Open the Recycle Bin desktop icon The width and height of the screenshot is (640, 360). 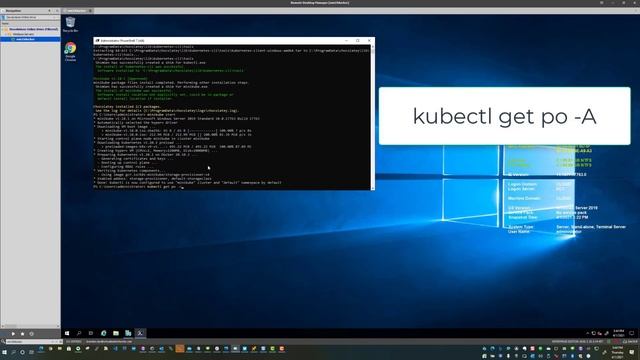pyautogui.click(x=70, y=24)
